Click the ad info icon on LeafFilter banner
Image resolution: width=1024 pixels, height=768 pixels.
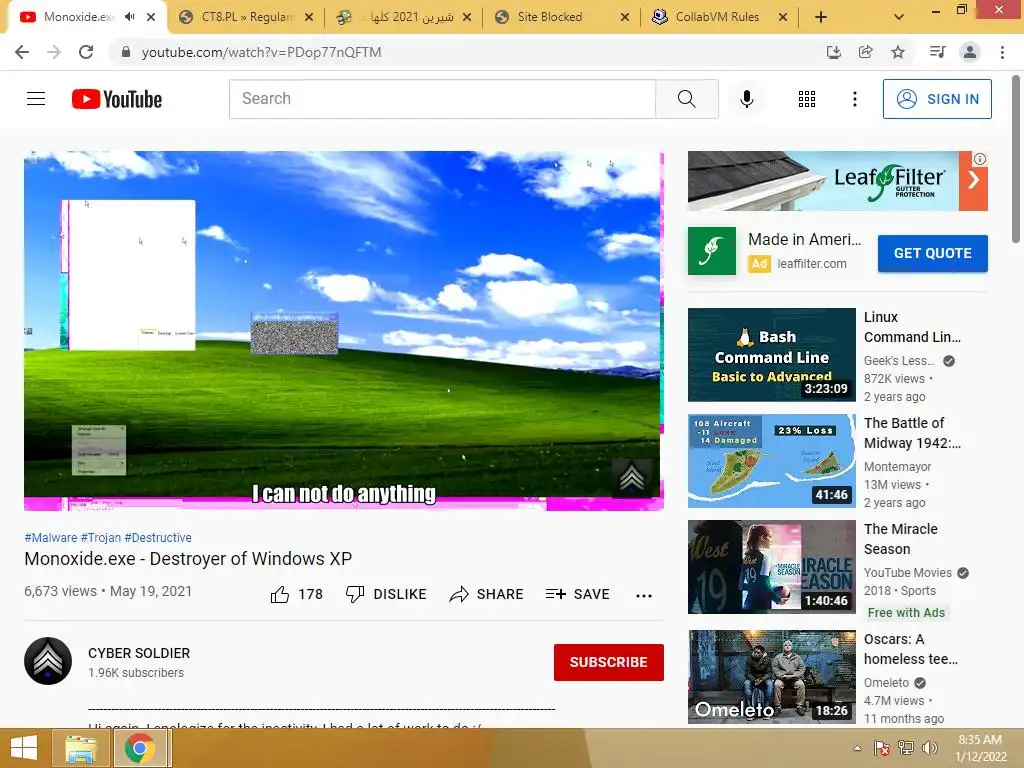click(980, 159)
